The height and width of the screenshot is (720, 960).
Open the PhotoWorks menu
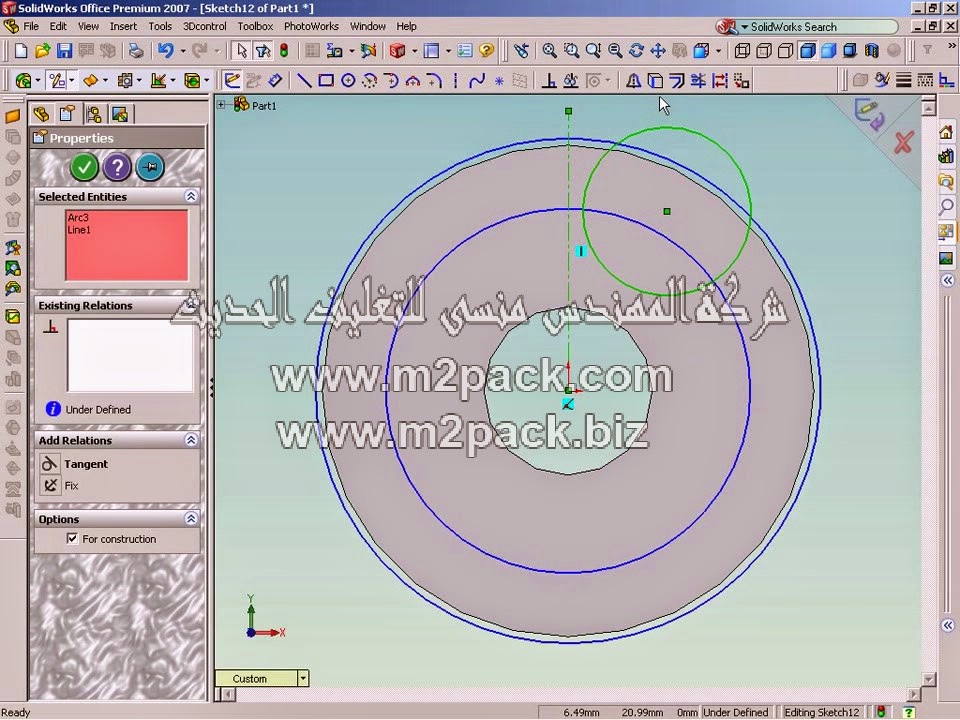pos(311,26)
